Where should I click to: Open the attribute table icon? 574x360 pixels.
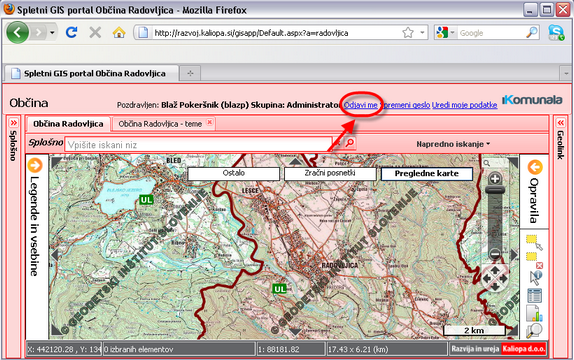[x=534, y=296]
